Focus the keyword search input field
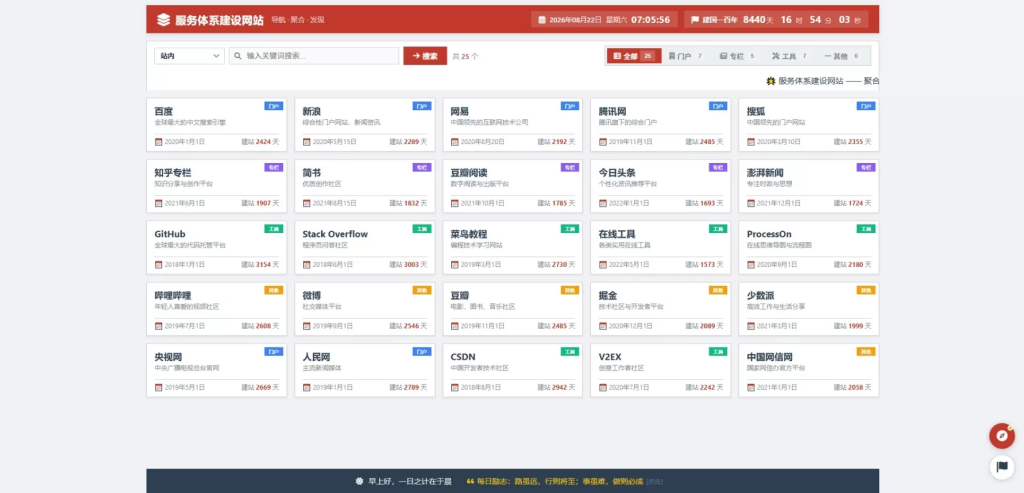 point(313,56)
